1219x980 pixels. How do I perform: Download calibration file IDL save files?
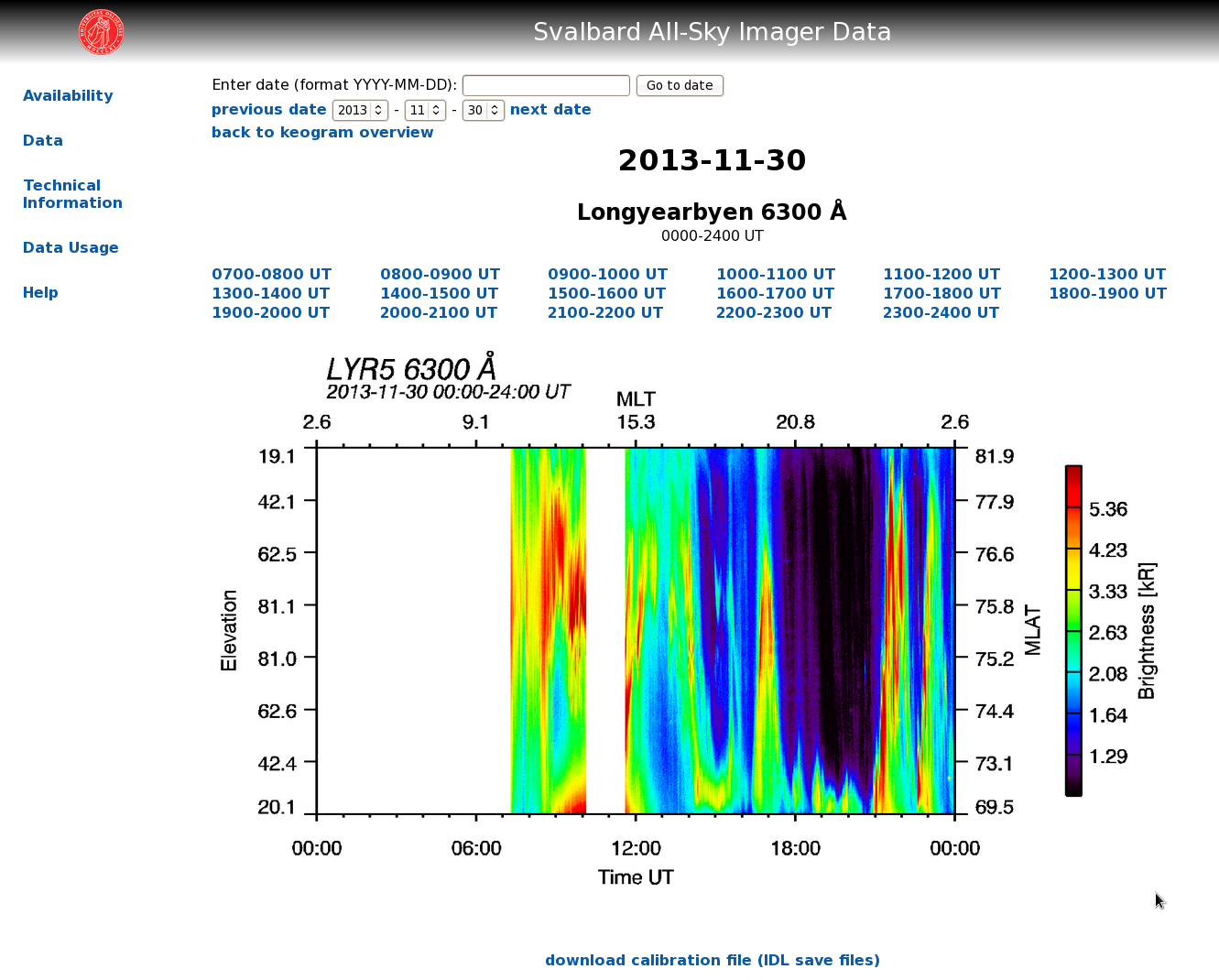(x=712, y=960)
